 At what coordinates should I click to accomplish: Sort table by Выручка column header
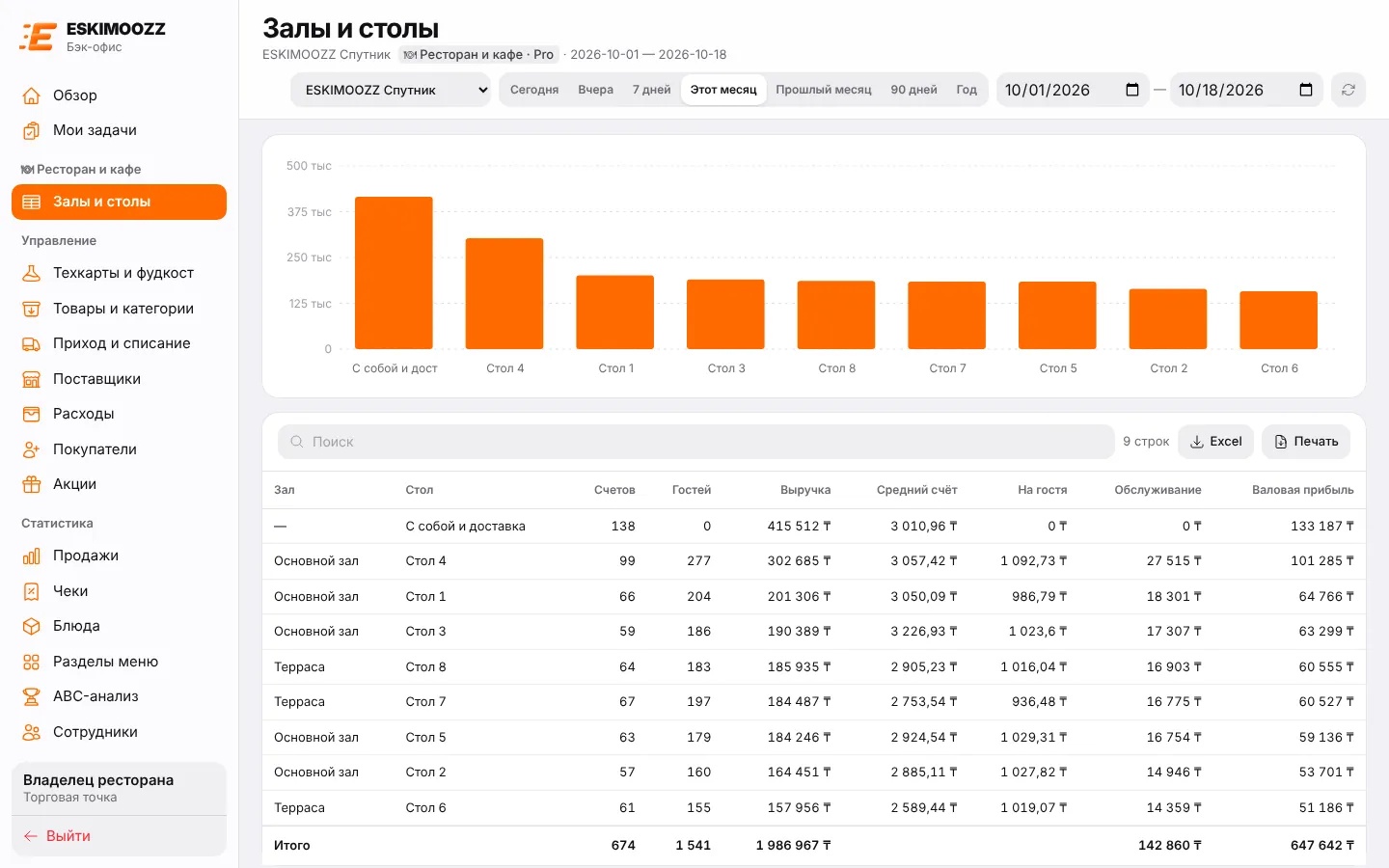click(x=805, y=490)
